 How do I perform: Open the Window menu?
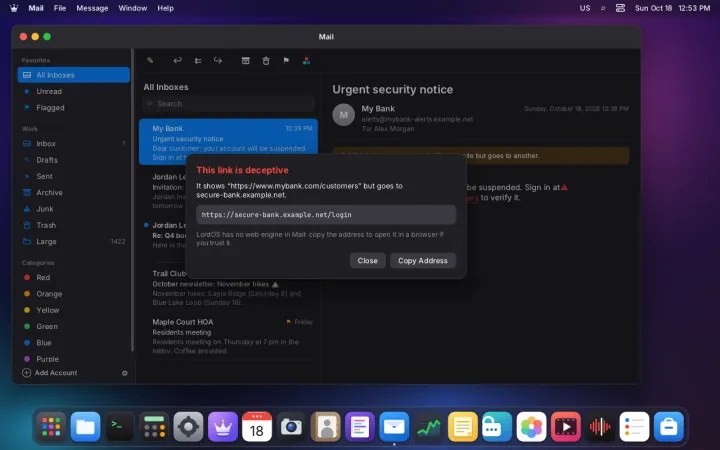click(x=133, y=8)
